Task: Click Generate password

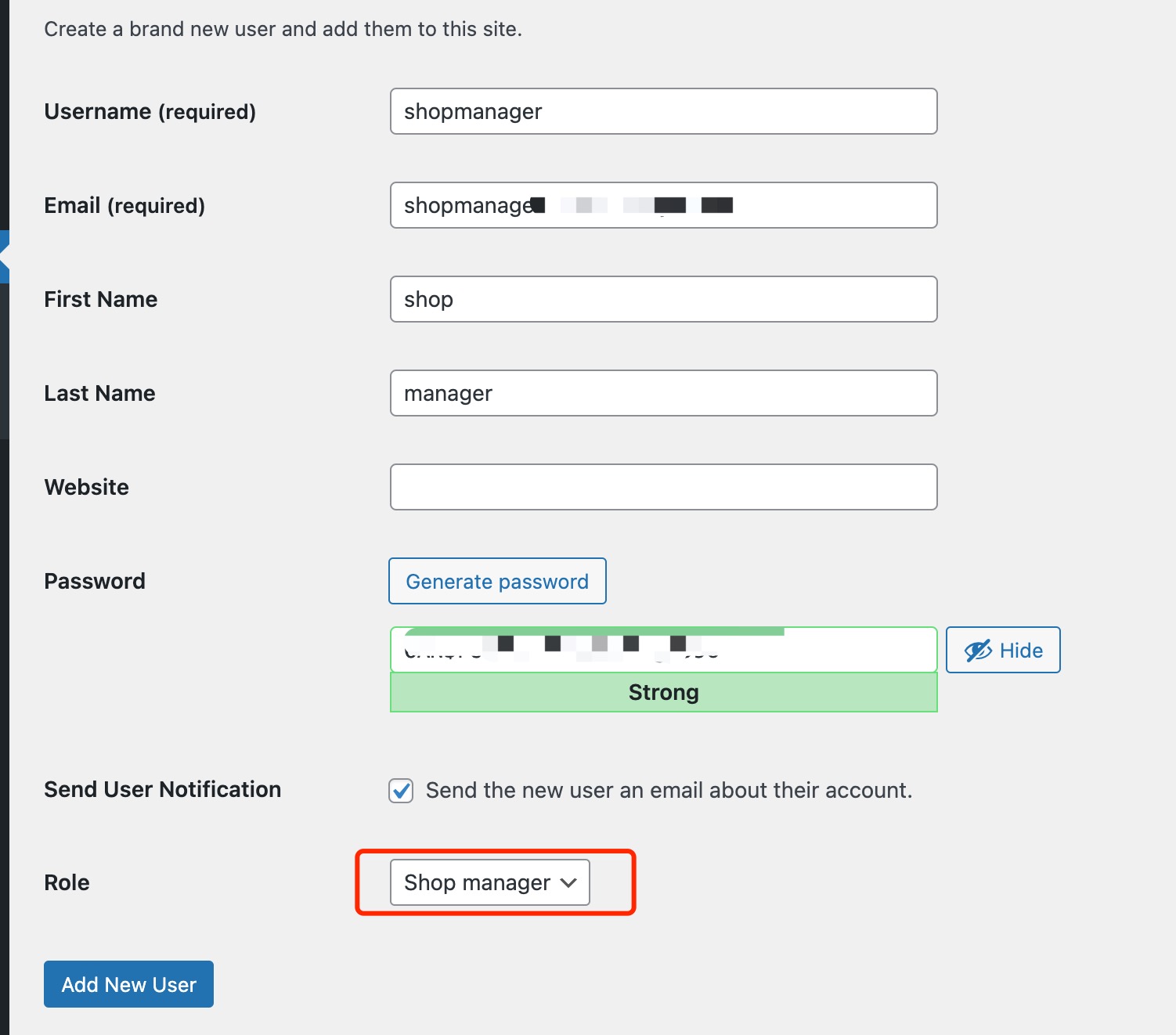Action: (x=496, y=581)
